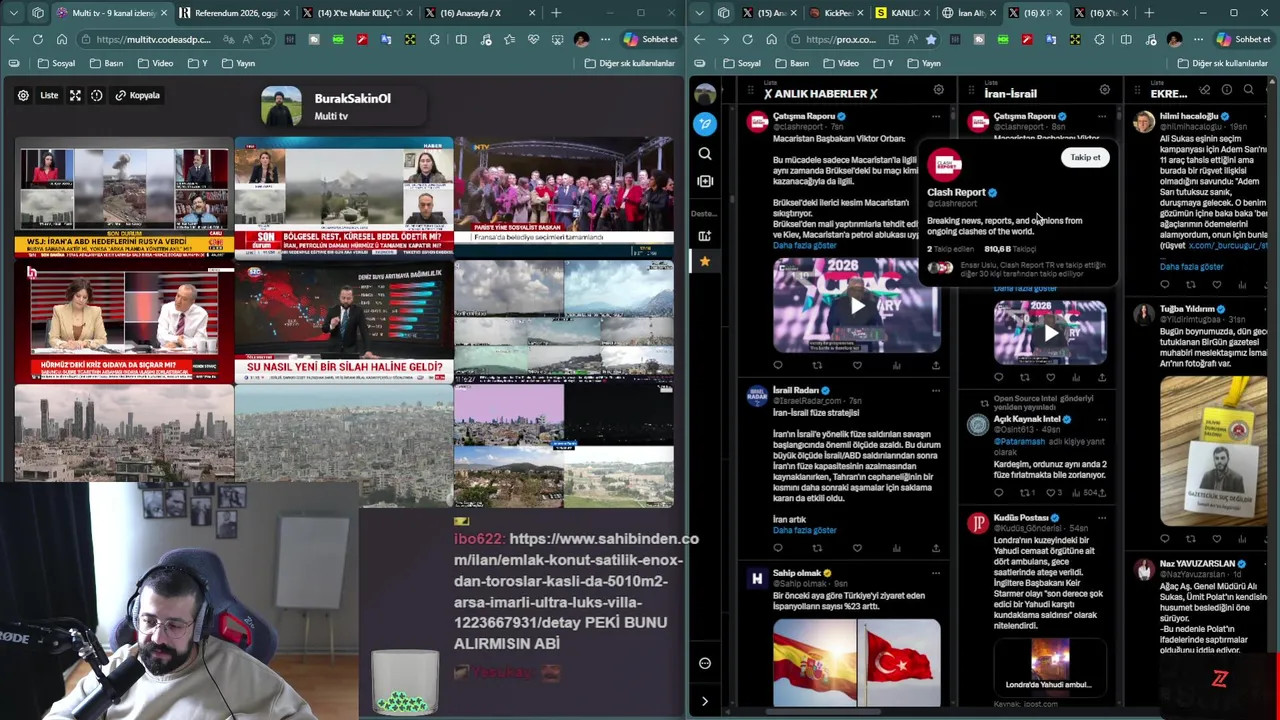Refresh page in left browser window
The width and height of the screenshot is (1280, 720).
pos(37,39)
